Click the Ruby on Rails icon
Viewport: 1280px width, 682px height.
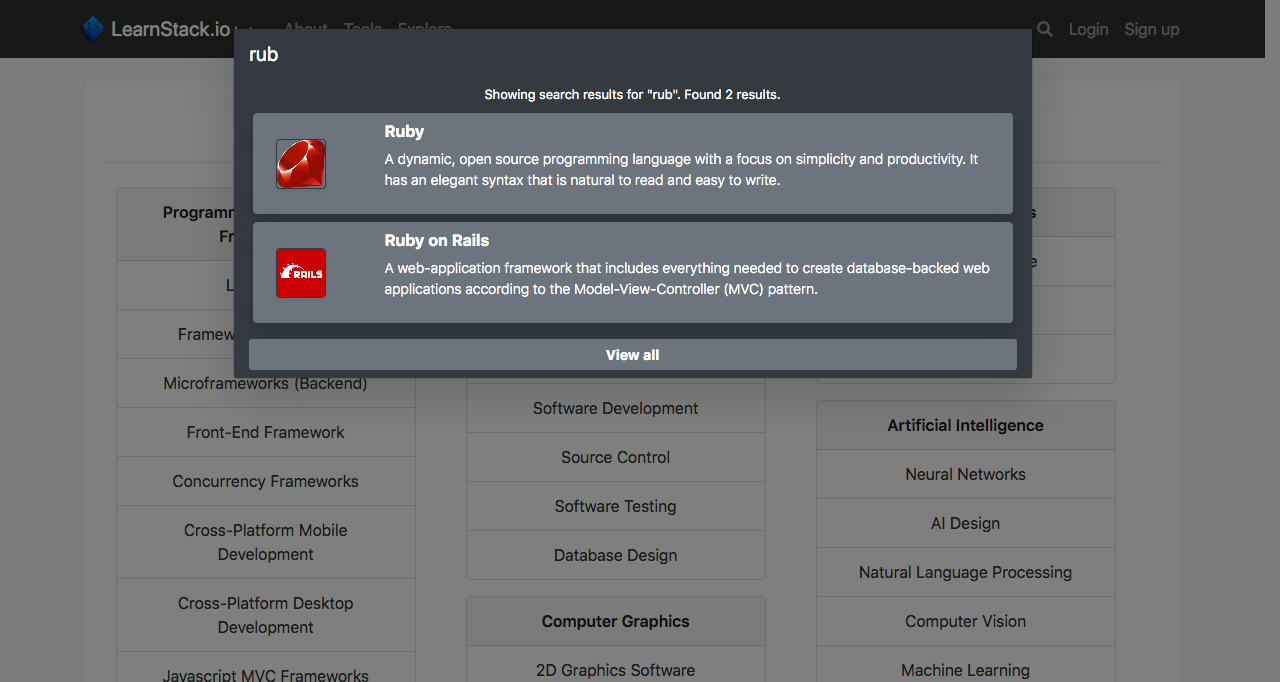[x=300, y=272]
